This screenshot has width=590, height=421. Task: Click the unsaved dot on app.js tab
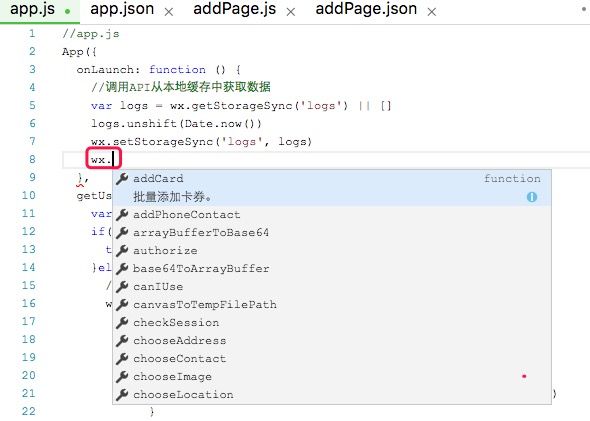tap(67, 12)
